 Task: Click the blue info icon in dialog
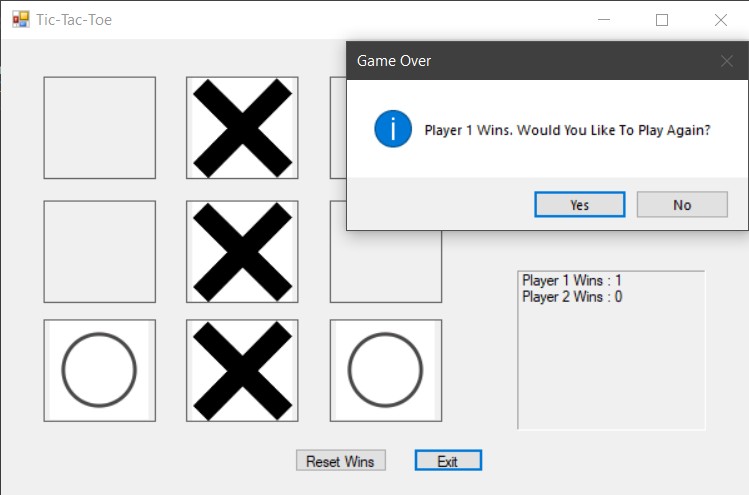click(x=393, y=129)
